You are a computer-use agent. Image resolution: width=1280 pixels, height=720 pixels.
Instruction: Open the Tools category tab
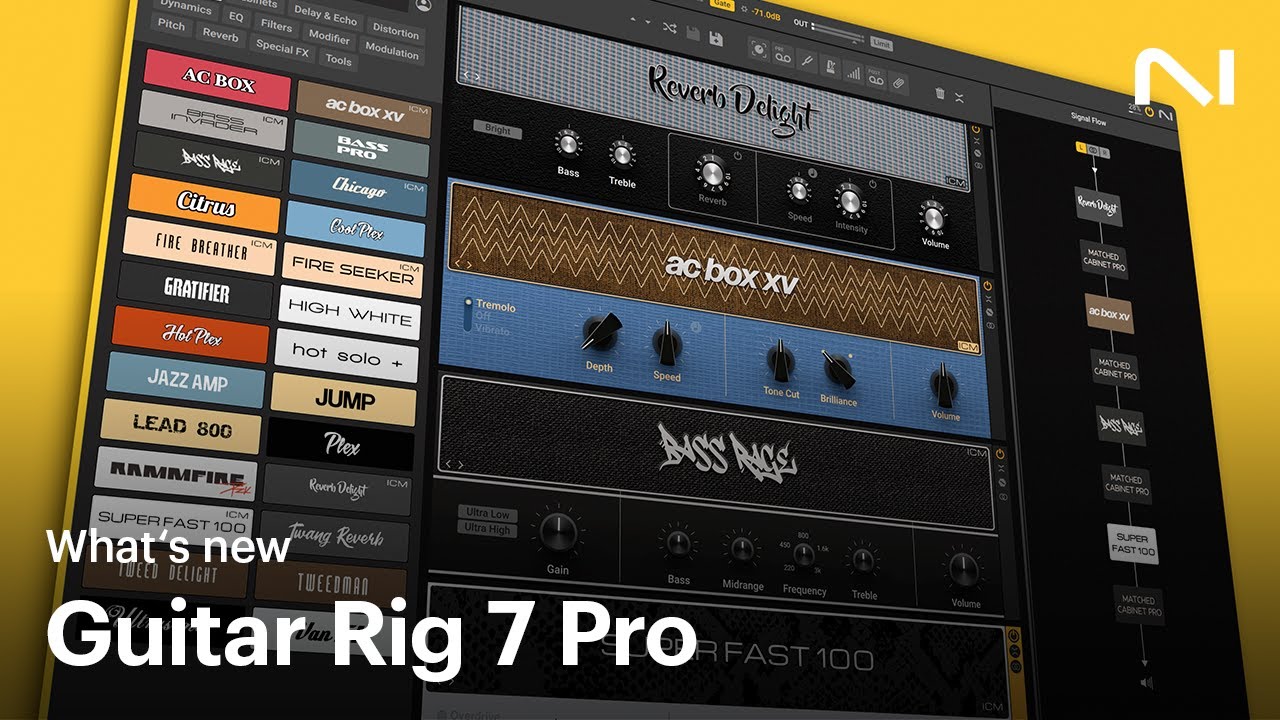click(339, 60)
